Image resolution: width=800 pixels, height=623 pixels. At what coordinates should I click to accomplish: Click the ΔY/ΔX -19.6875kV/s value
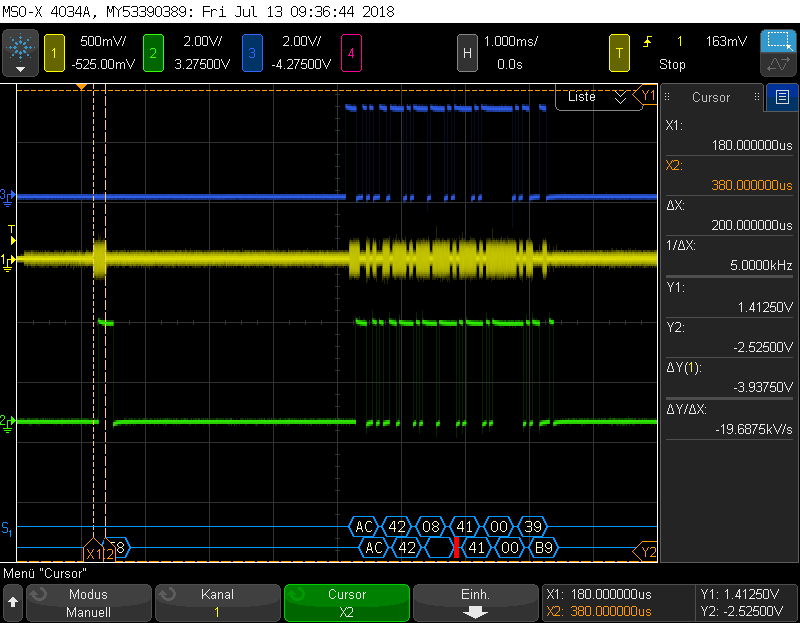pos(754,430)
